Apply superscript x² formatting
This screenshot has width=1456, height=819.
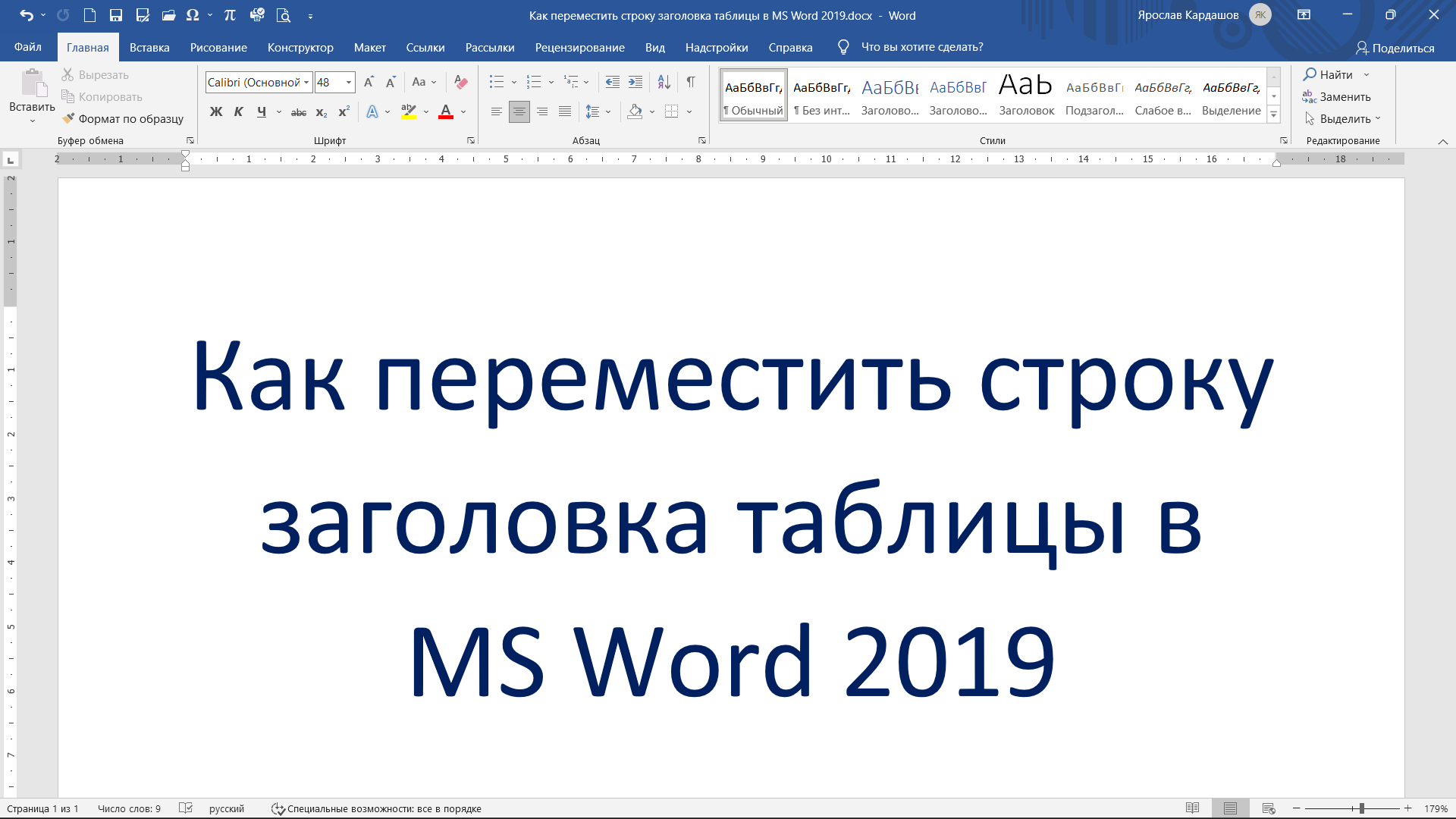pos(344,112)
